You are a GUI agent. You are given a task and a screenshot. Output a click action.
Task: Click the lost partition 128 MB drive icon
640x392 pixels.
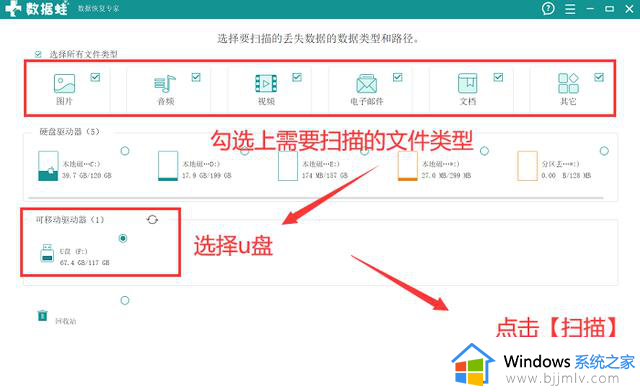527,166
